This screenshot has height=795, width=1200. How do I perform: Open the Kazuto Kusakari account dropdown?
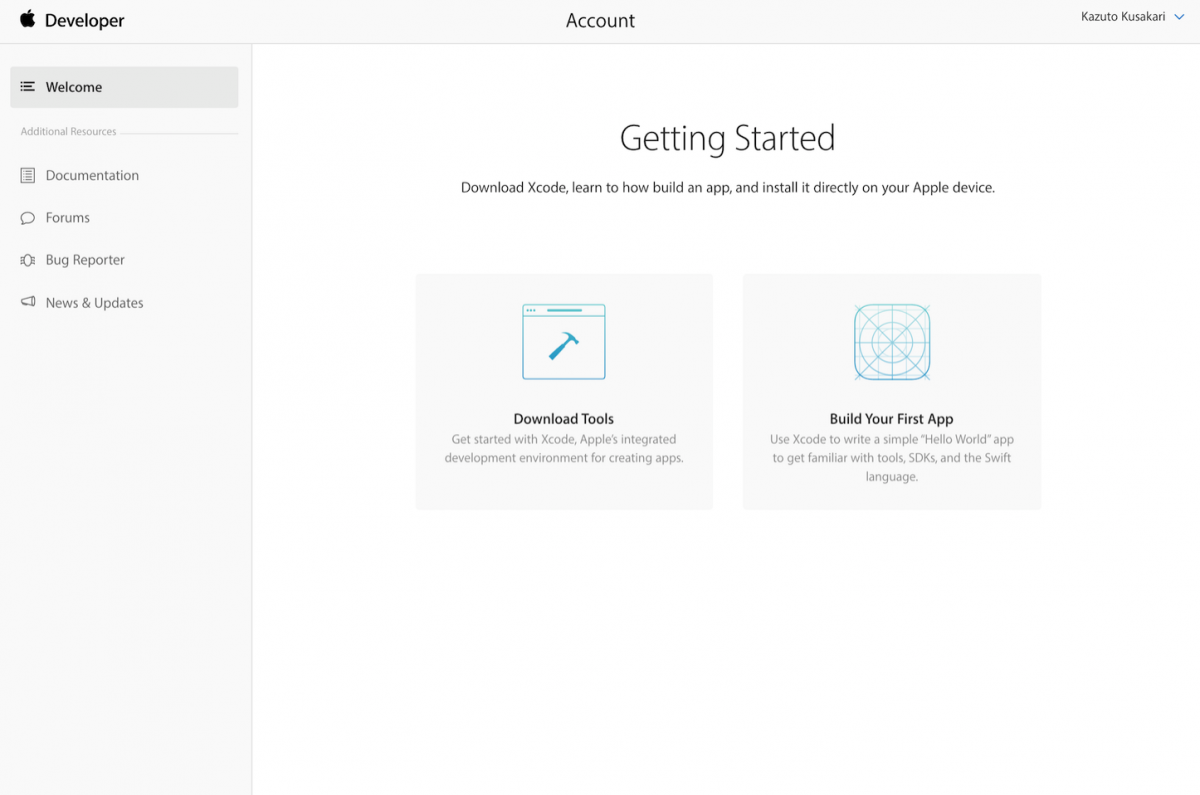[x=1121, y=16]
